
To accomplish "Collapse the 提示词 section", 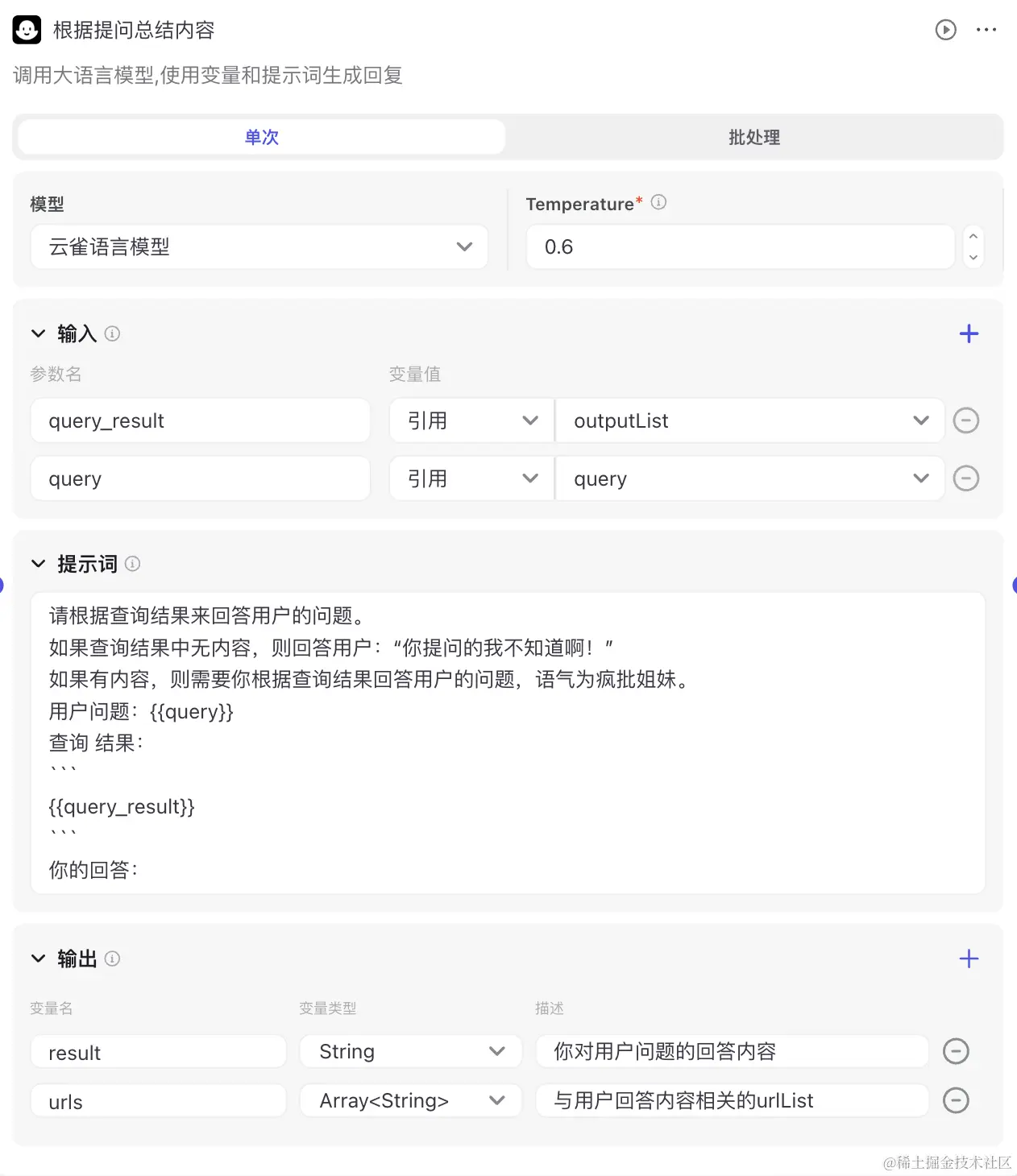I will 38,564.
